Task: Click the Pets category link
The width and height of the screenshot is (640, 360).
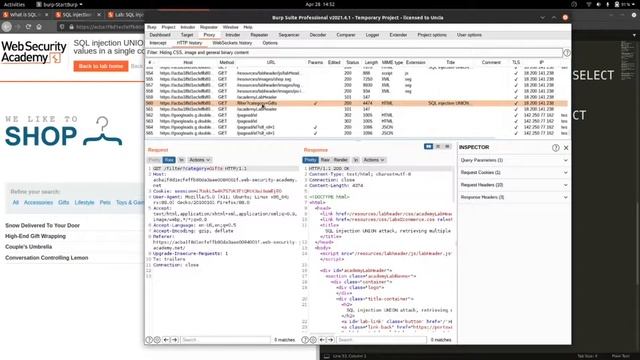Action: point(105,202)
